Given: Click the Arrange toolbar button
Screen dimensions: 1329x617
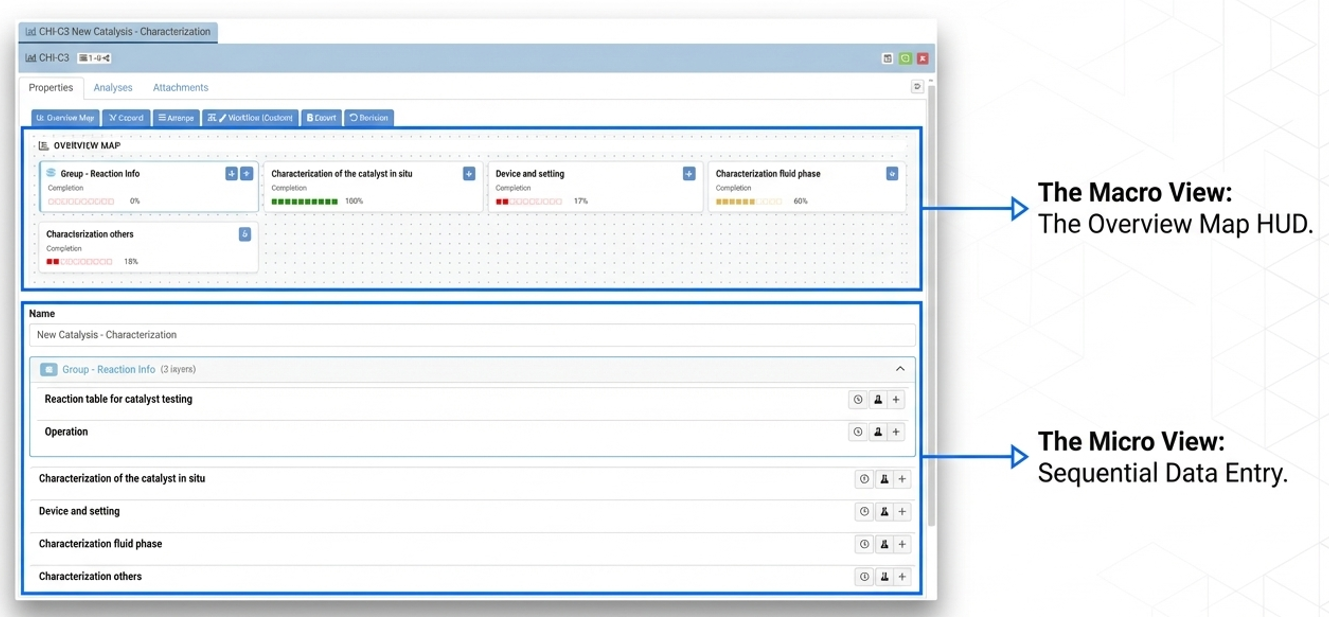Looking at the screenshot, I should pos(176,118).
